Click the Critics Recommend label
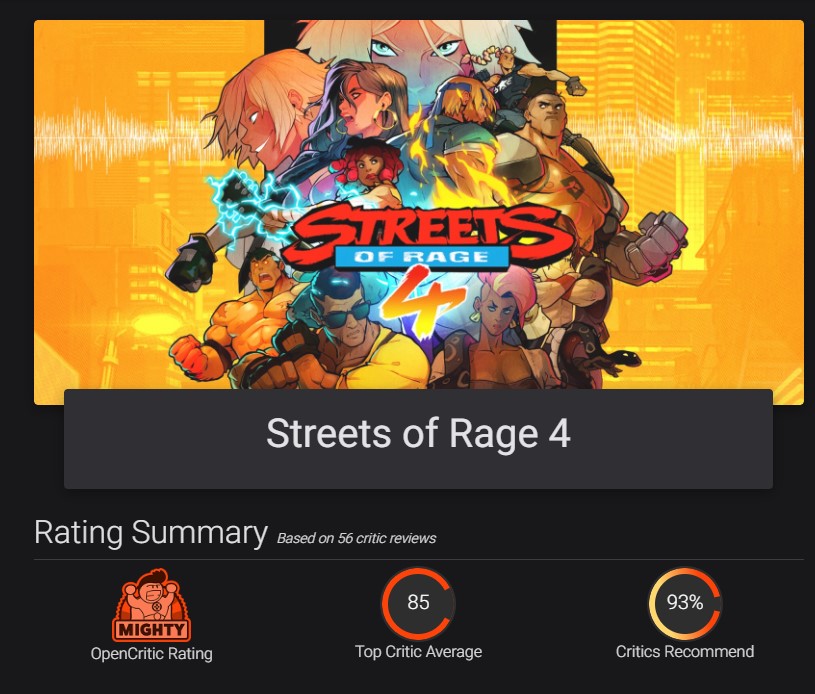 (685, 651)
